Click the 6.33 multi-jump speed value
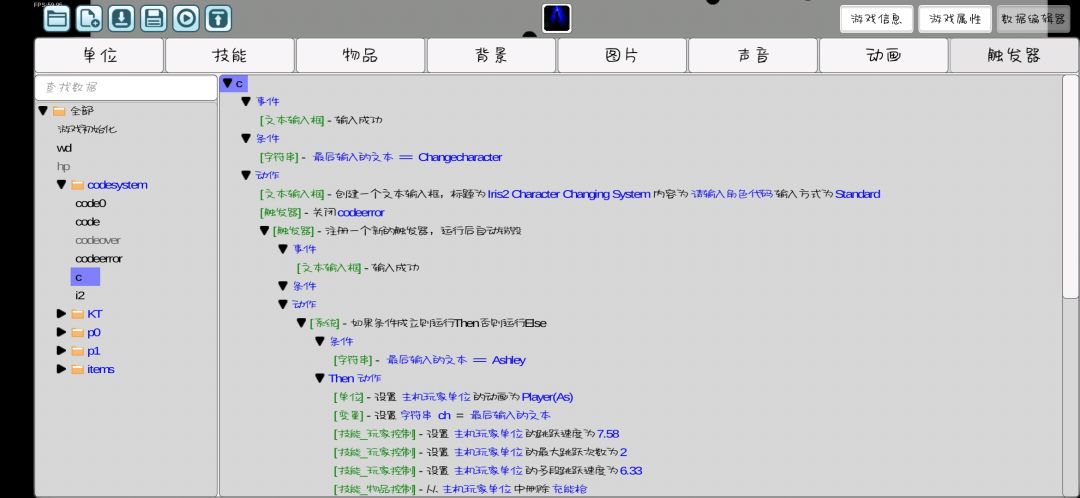 pos(631,471)
